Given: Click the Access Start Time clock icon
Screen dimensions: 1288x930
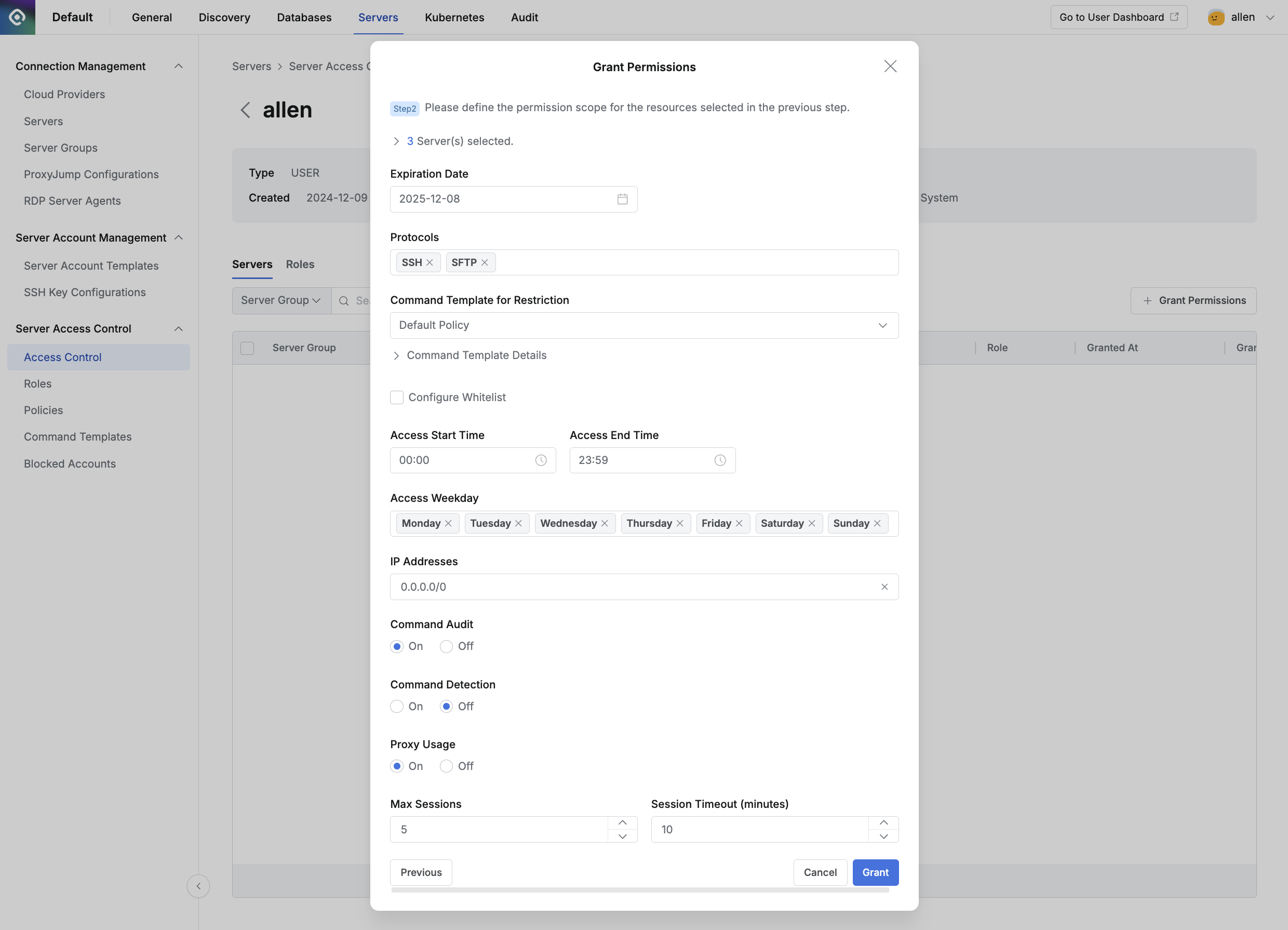Looking at the screenshot, I should click(541, 460).
